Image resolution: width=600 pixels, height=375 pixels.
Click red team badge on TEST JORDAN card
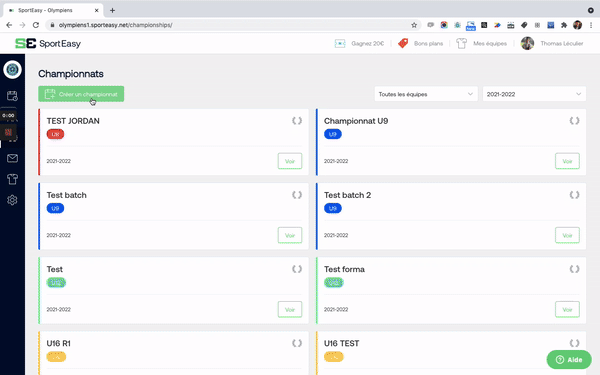coord(55,134)
